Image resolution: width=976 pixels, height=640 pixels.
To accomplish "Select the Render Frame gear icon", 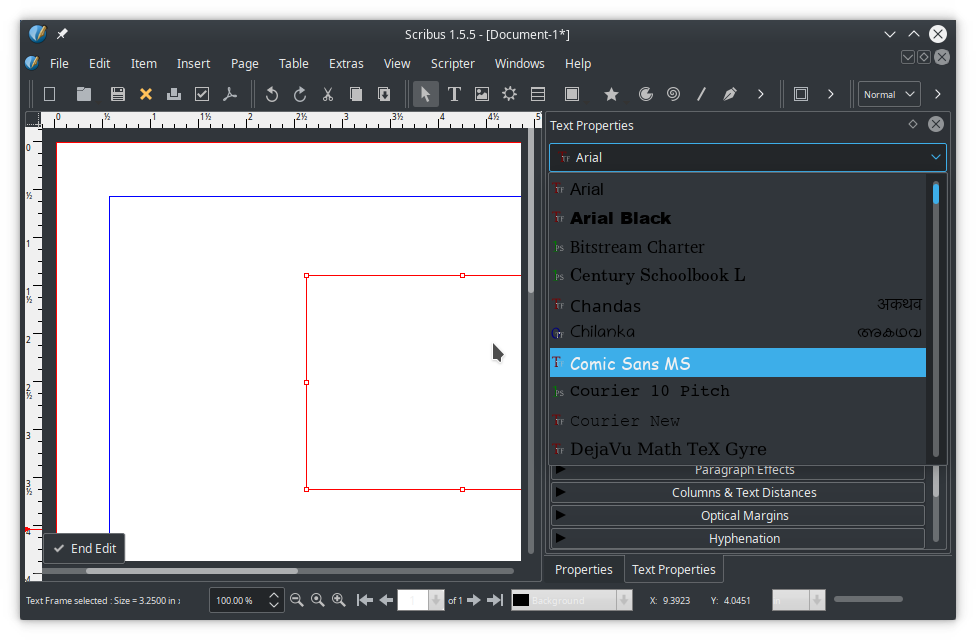I will tap(510, 94).
